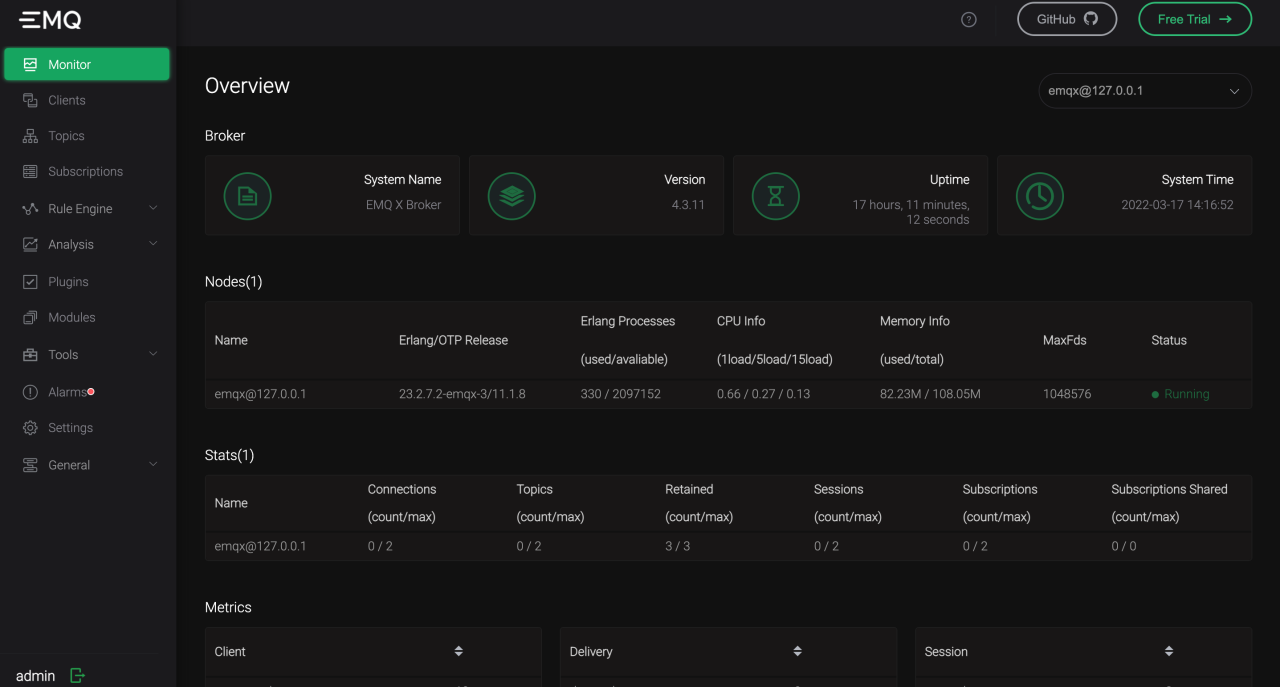Click the System Name document icon
This screenshot has width=1280, height=687.
tap(247, 196)
